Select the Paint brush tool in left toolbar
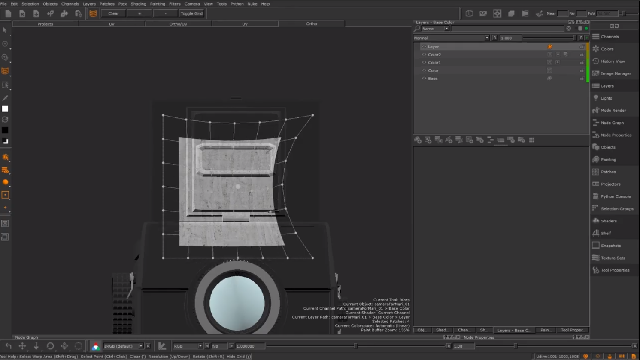The height and width of the screenshot is (360, 640). 5,98
